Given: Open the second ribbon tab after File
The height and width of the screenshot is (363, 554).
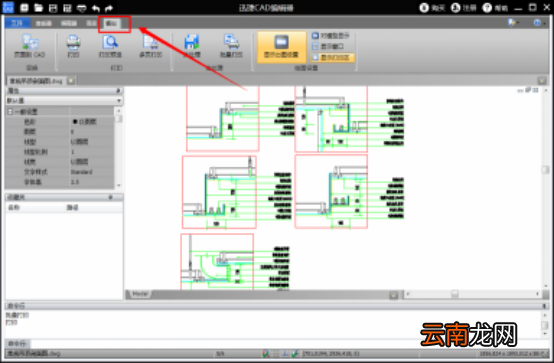Looking at the screenshot, I should (44, 23).
